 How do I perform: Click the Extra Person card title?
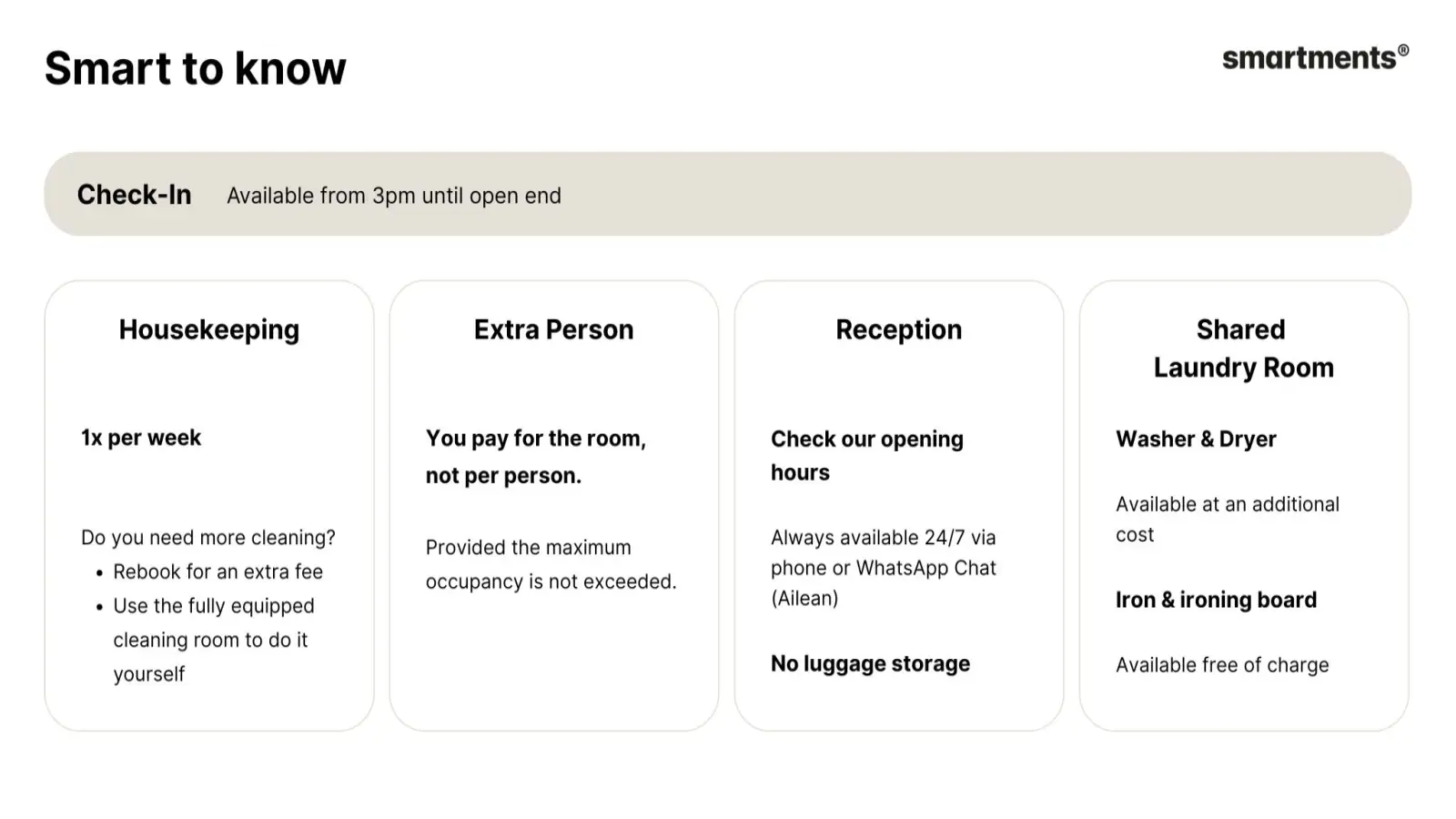coord(553,329)
